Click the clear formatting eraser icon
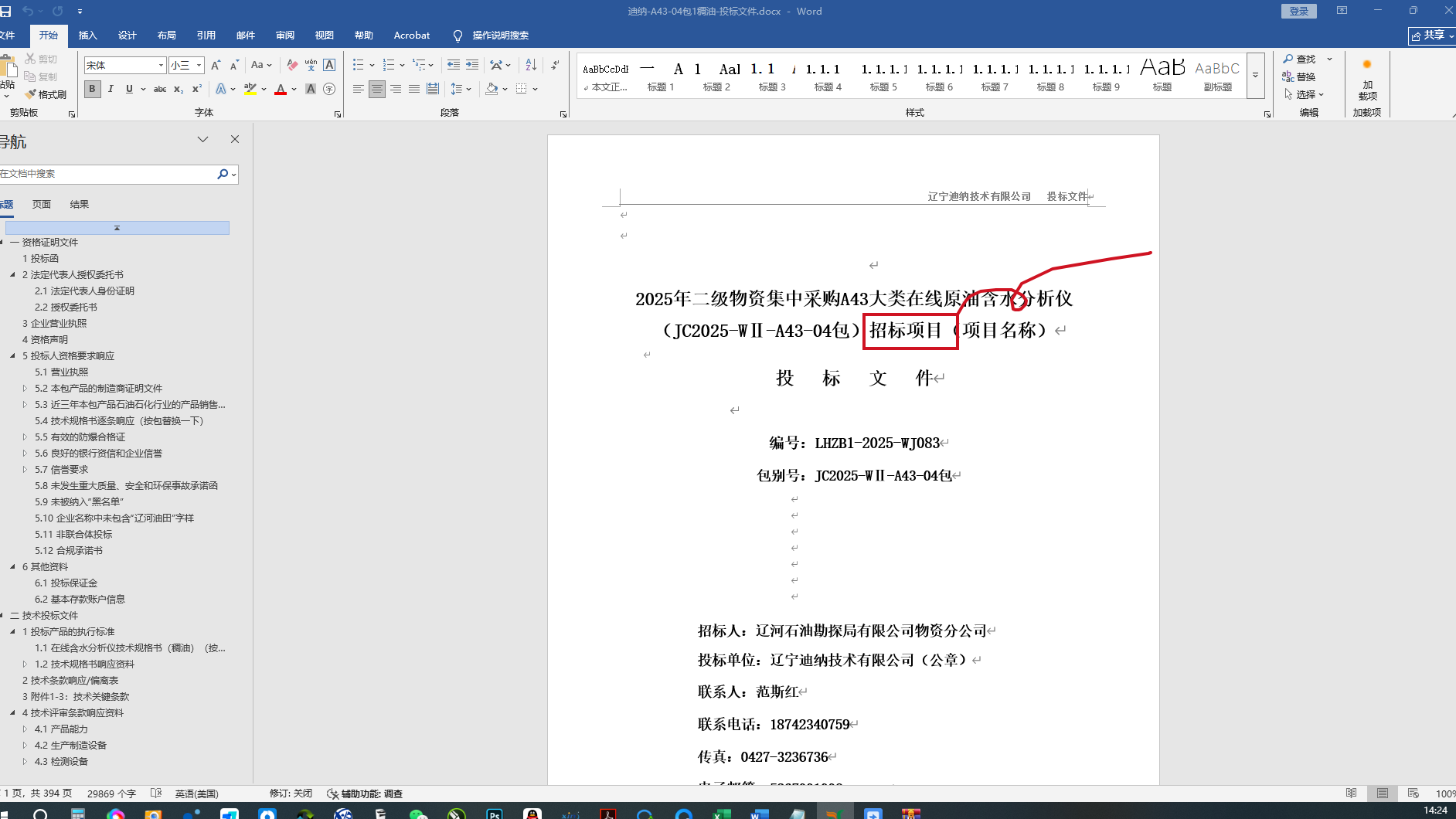Viewport: 1456px width, 819px height. 292,65
